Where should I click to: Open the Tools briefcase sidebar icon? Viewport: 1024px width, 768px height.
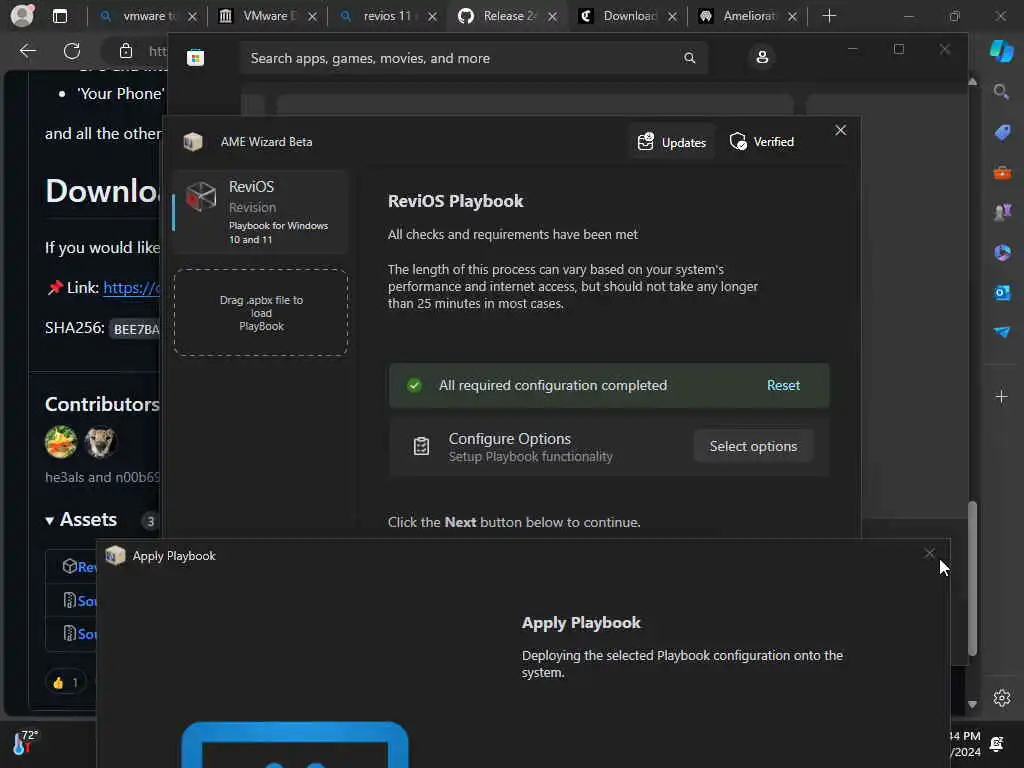(x=1002, y=172)
